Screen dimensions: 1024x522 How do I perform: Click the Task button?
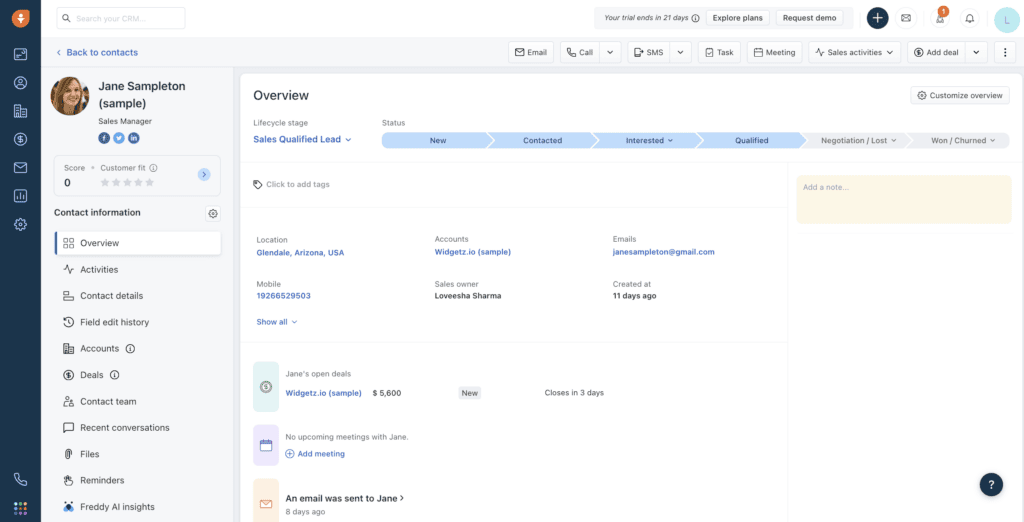tap(719, 52)
